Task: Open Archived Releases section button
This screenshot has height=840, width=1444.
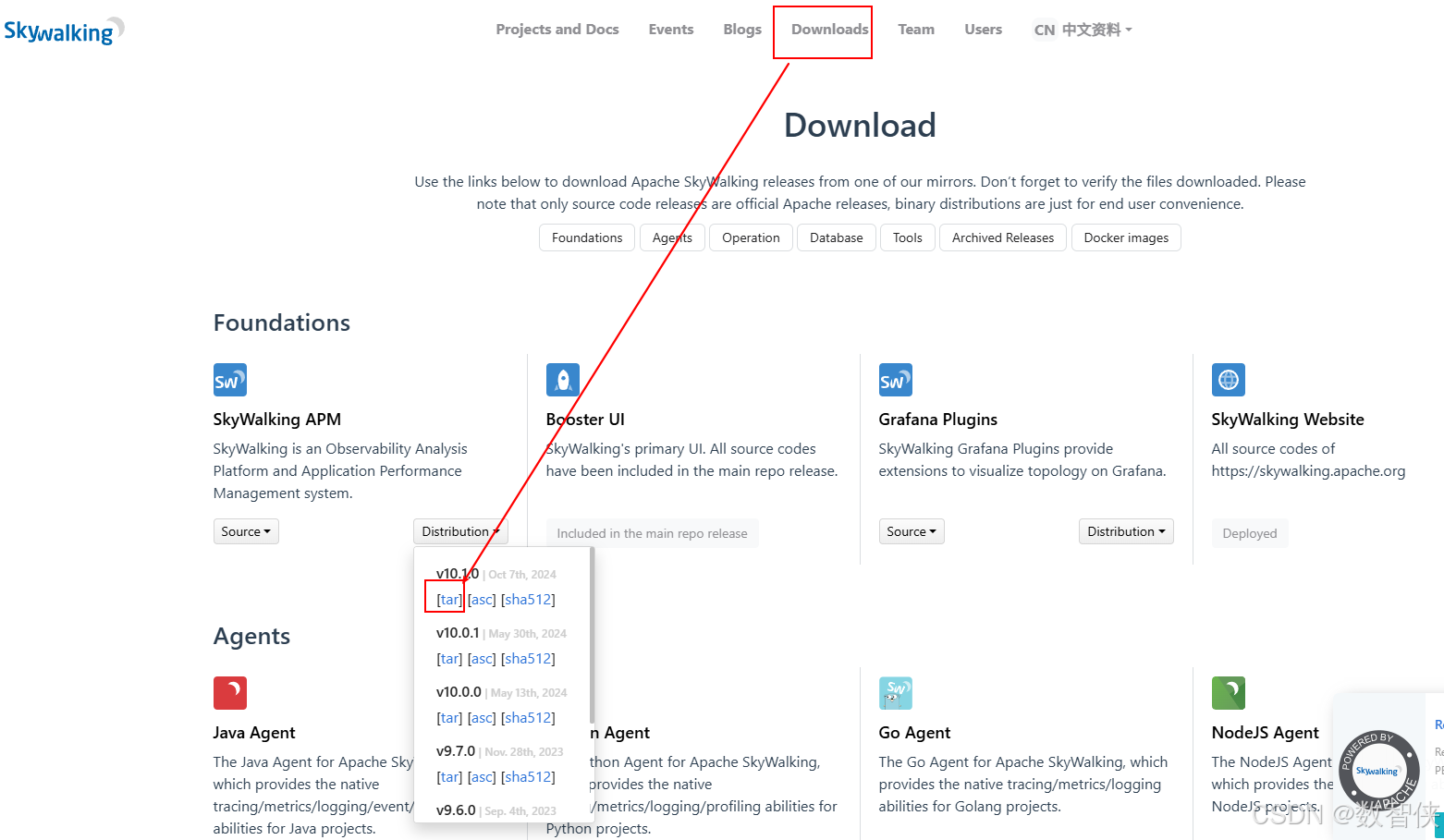Action: point(1003,237)
